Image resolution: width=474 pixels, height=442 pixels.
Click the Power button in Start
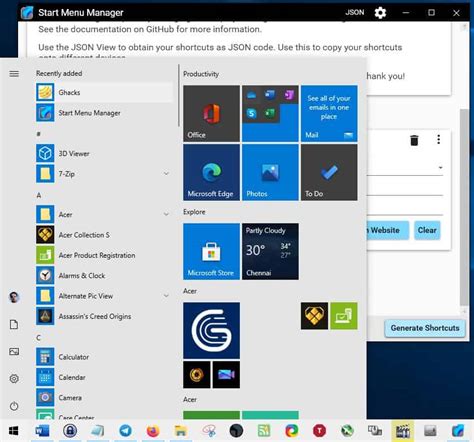point(14,406)
